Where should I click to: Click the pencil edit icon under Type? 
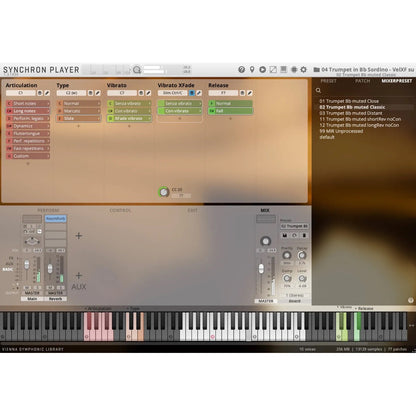pos(98,93)
